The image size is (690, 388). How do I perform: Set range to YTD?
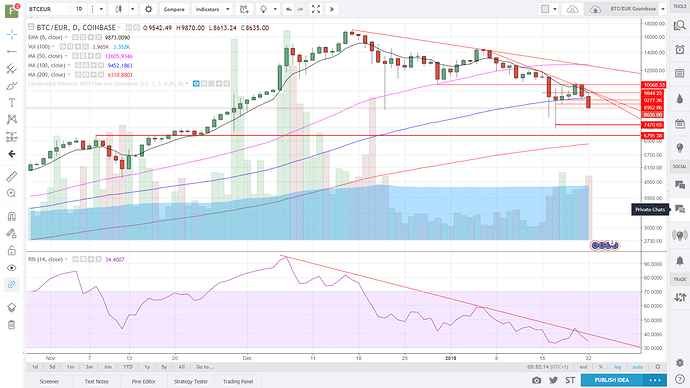coord(128,367)
